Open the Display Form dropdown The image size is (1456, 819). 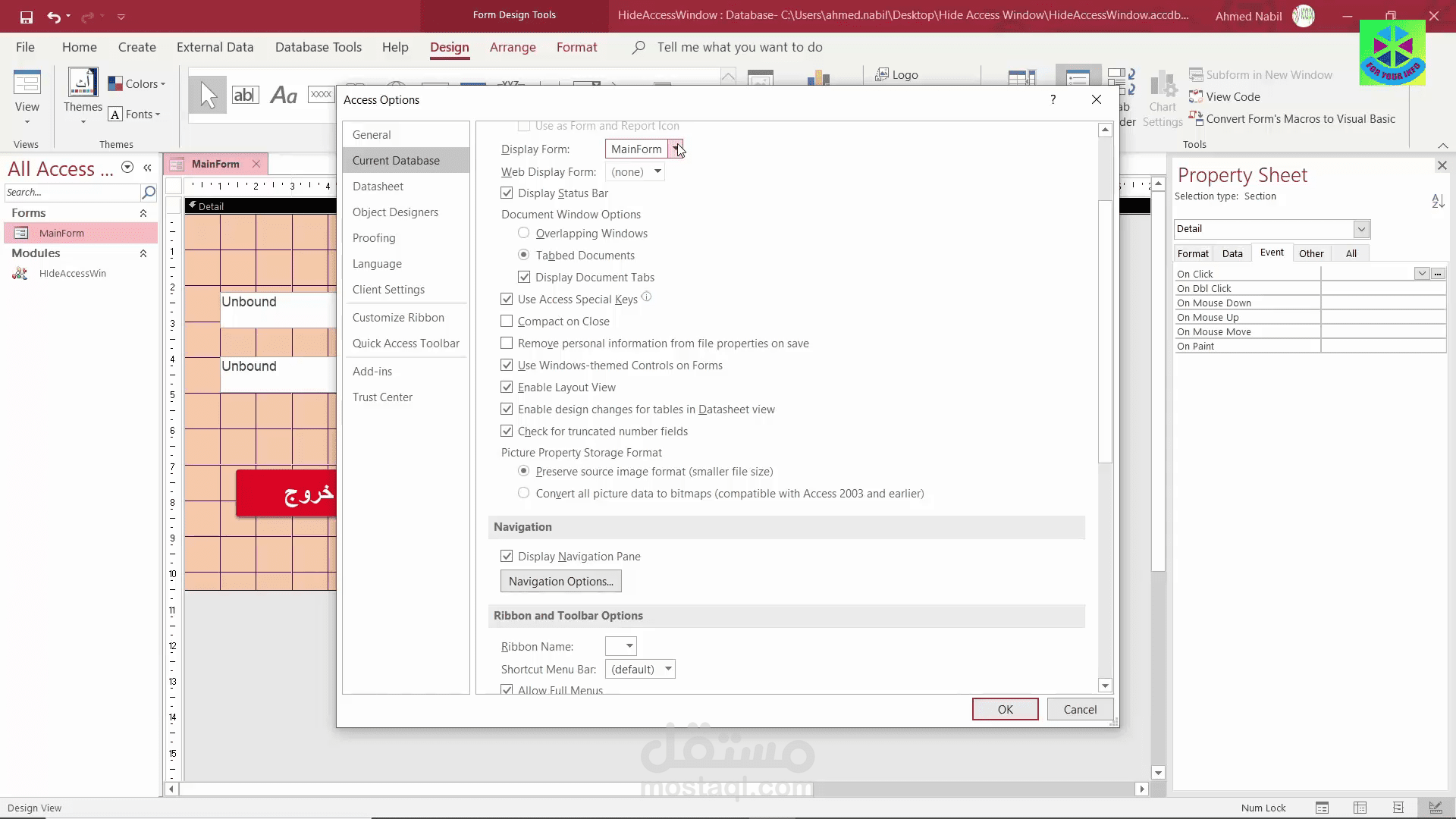(675, 149)
